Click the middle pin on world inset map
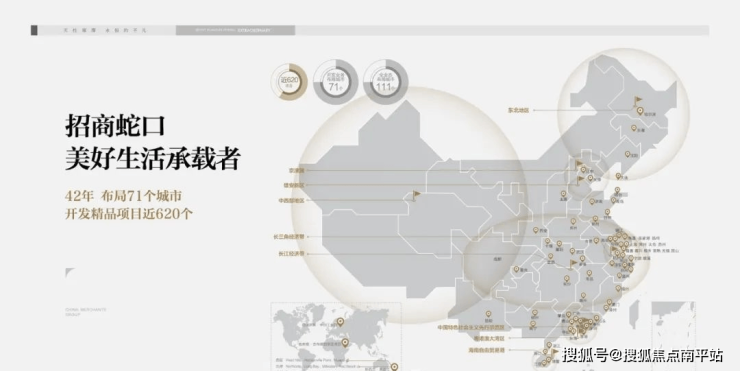 345,343
